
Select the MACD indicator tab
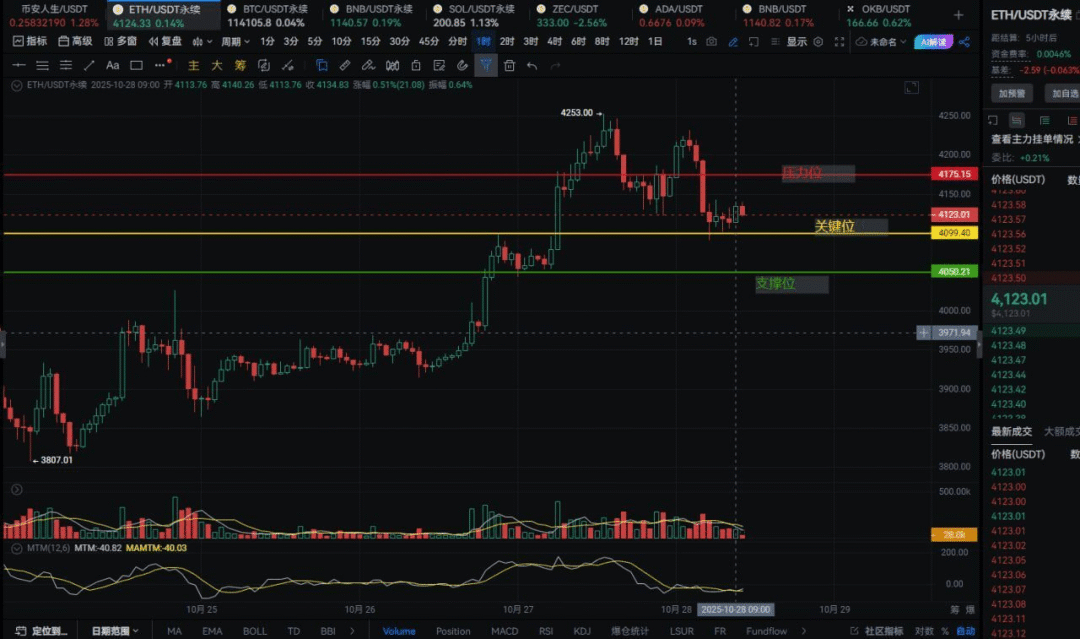click(504, 631)
